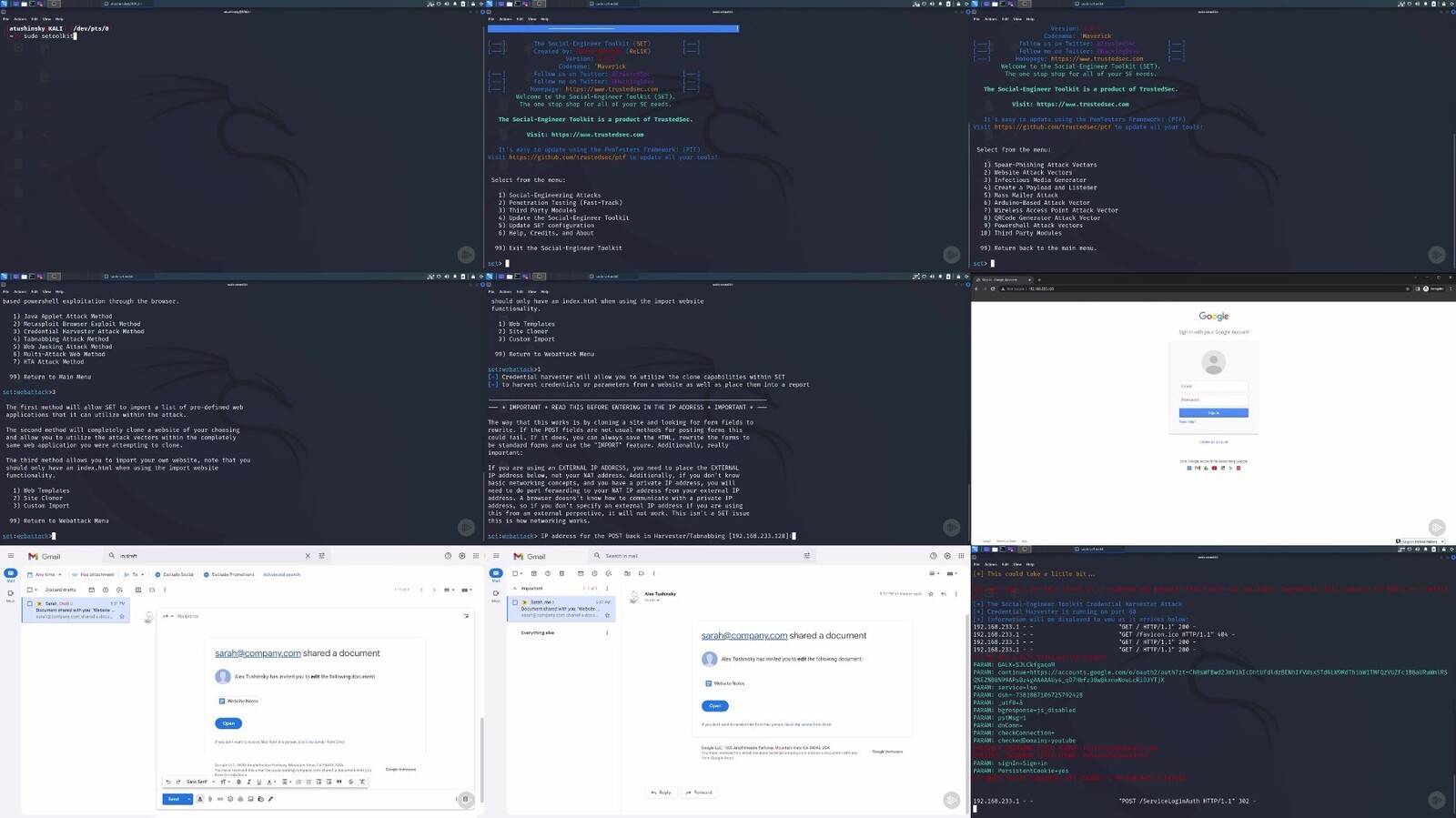Insert an emoji into the draft email
The image size is (1456, 818).
pyautogui.click(x=230, y=799)
